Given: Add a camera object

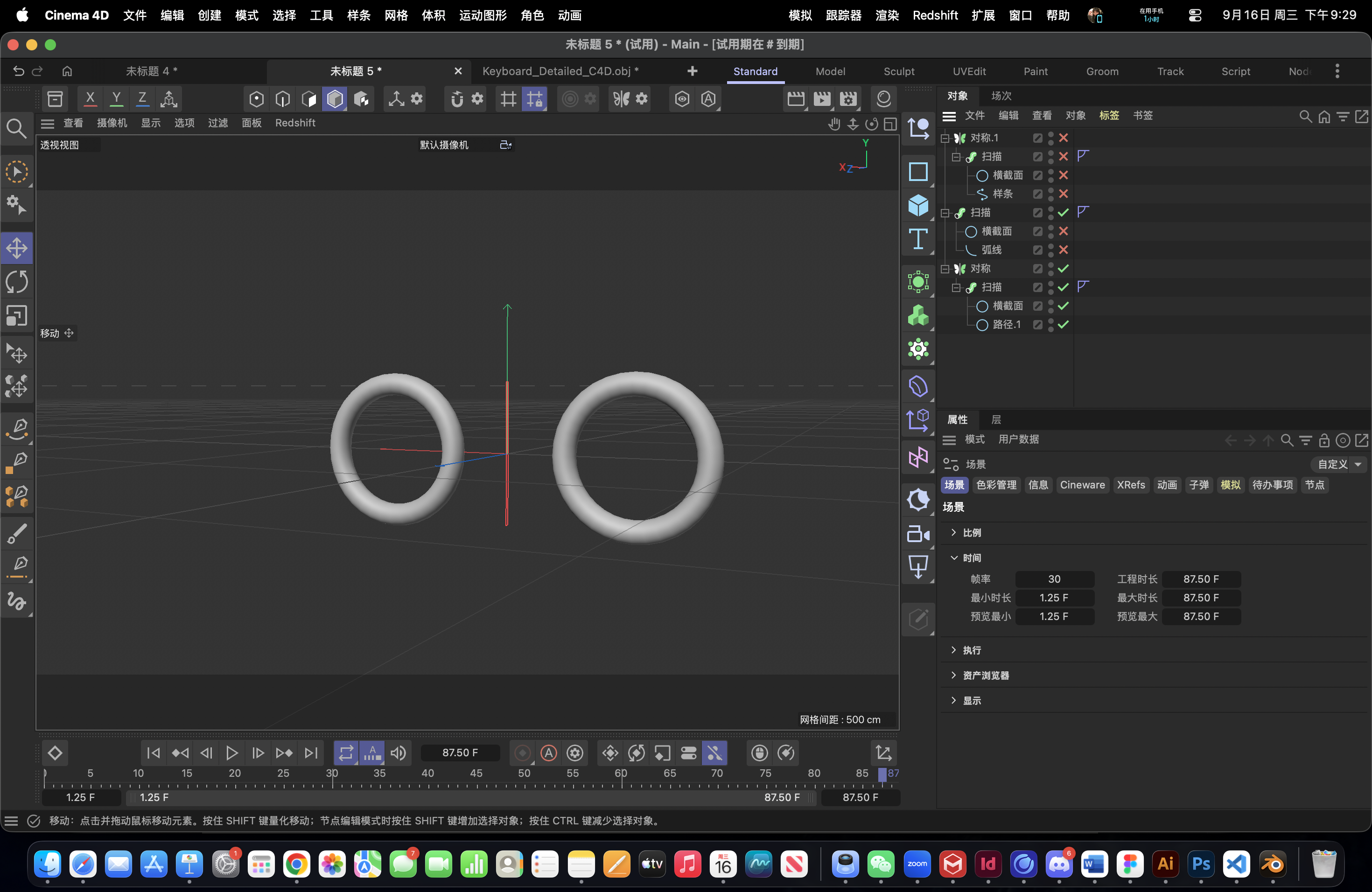Looking at the screenshot, I should pyautogui.click(x=918, y=534).
